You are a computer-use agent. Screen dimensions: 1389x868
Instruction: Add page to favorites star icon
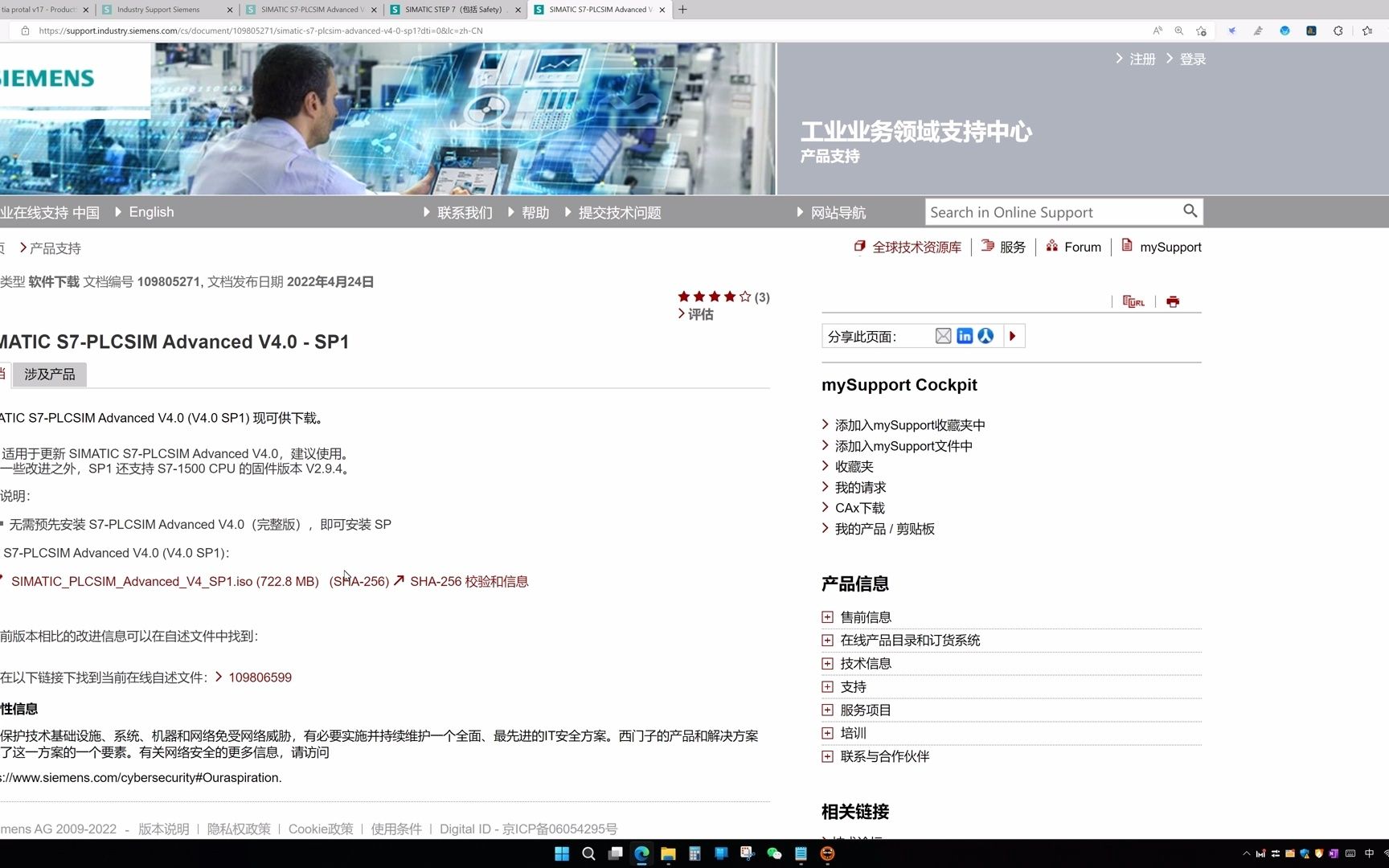click(1201, 31)
